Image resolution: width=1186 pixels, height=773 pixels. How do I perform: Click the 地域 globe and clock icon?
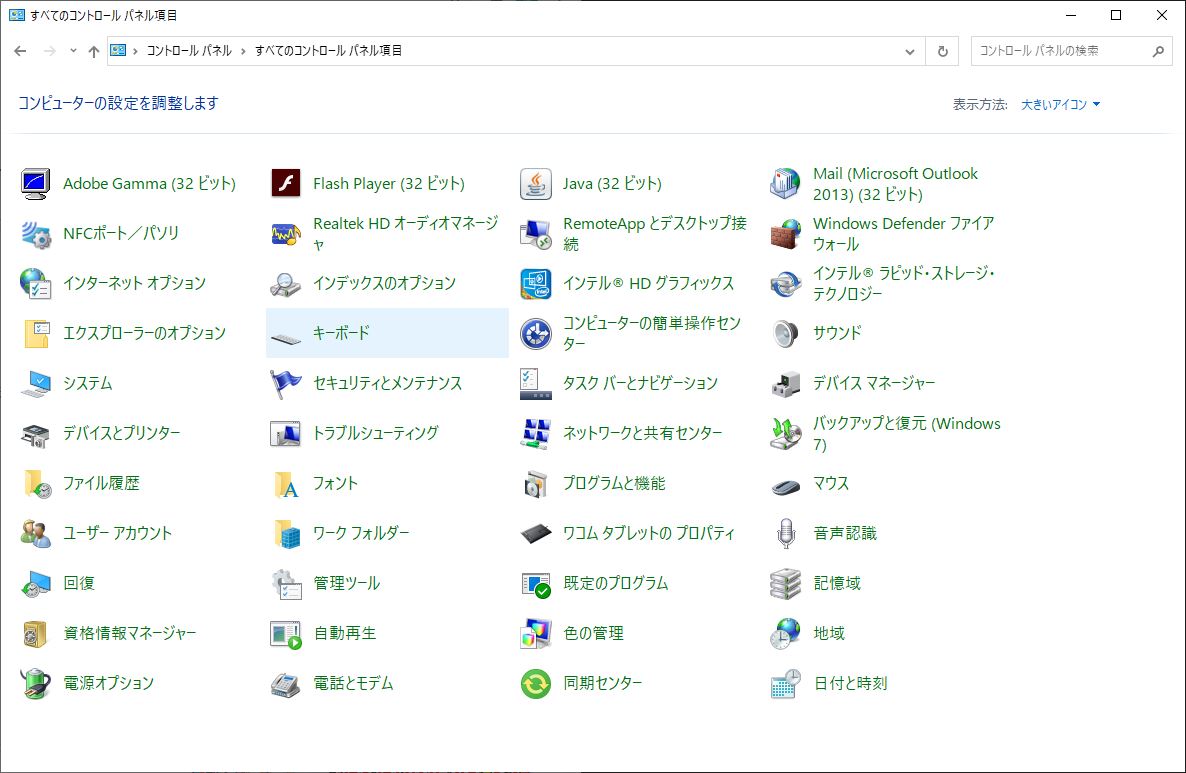tap(785, 633)
